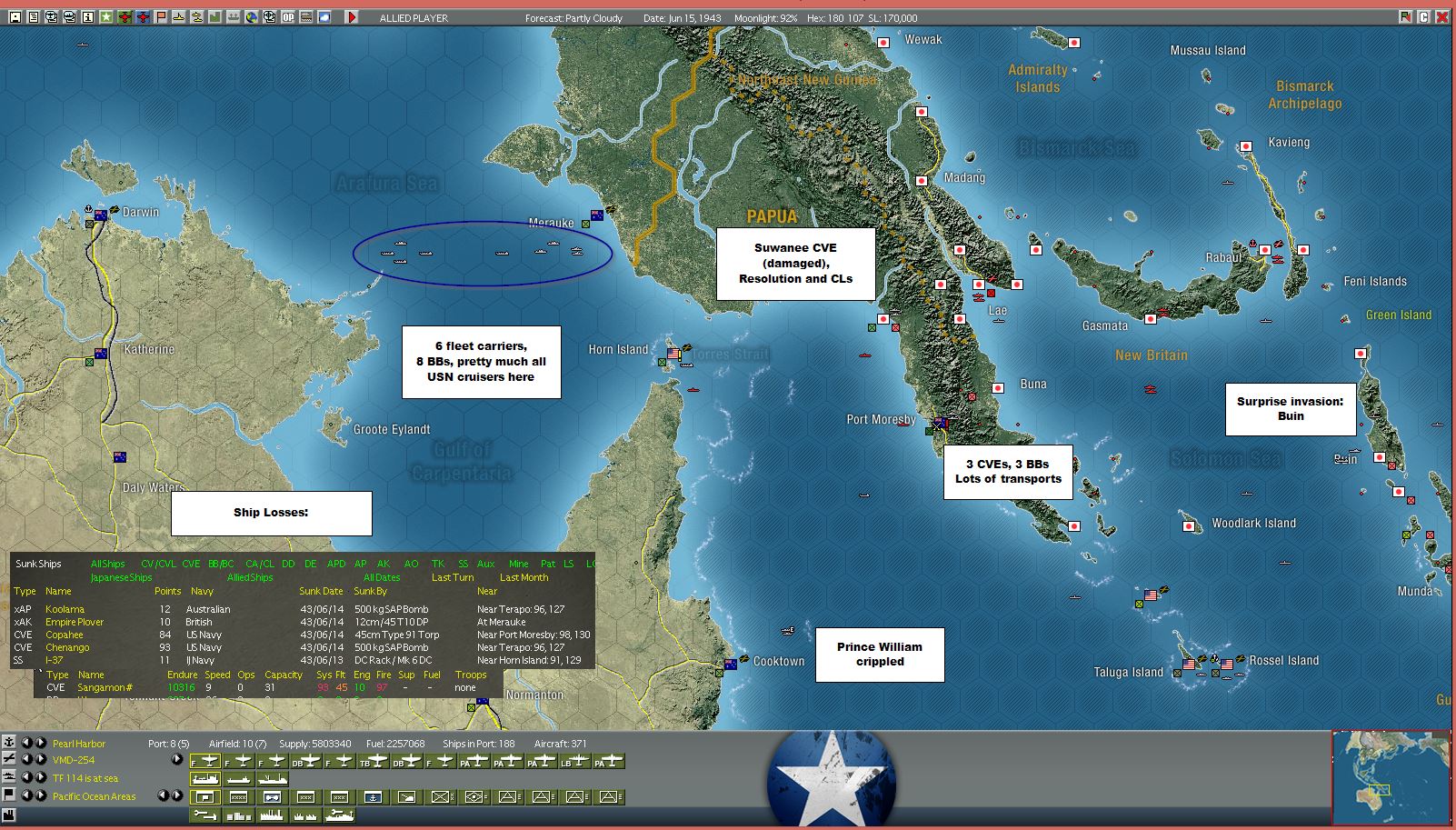Select the BB/BC ship type filter
1456x830 pixels.
click(x=221, y=564)
